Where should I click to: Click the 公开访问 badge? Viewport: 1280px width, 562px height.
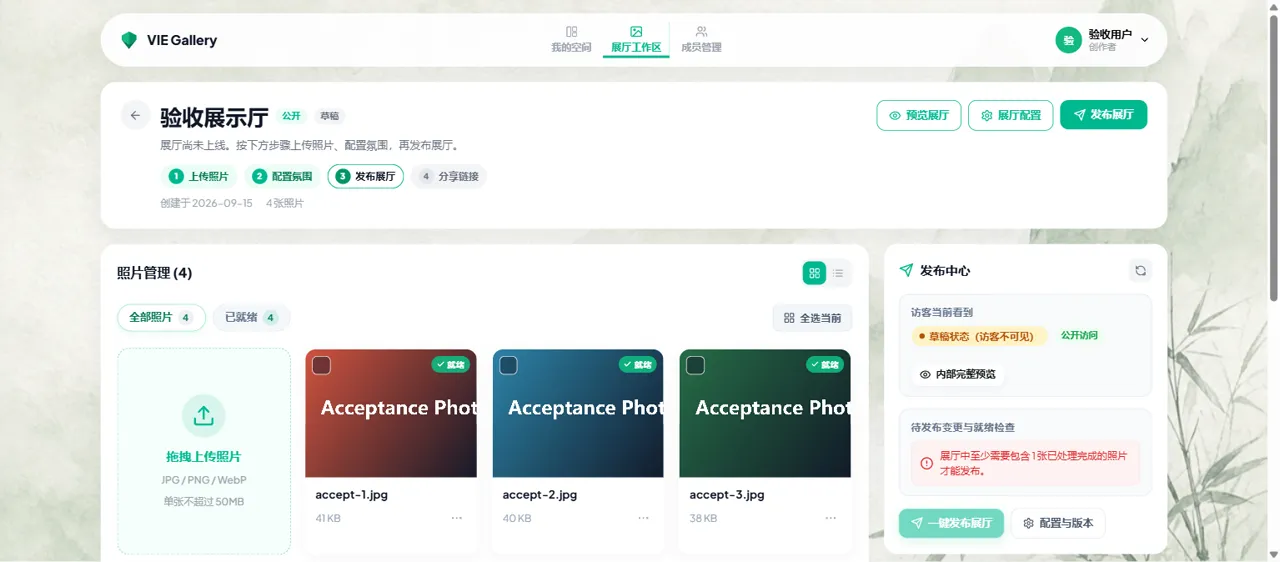click(x=1079, y=336)
